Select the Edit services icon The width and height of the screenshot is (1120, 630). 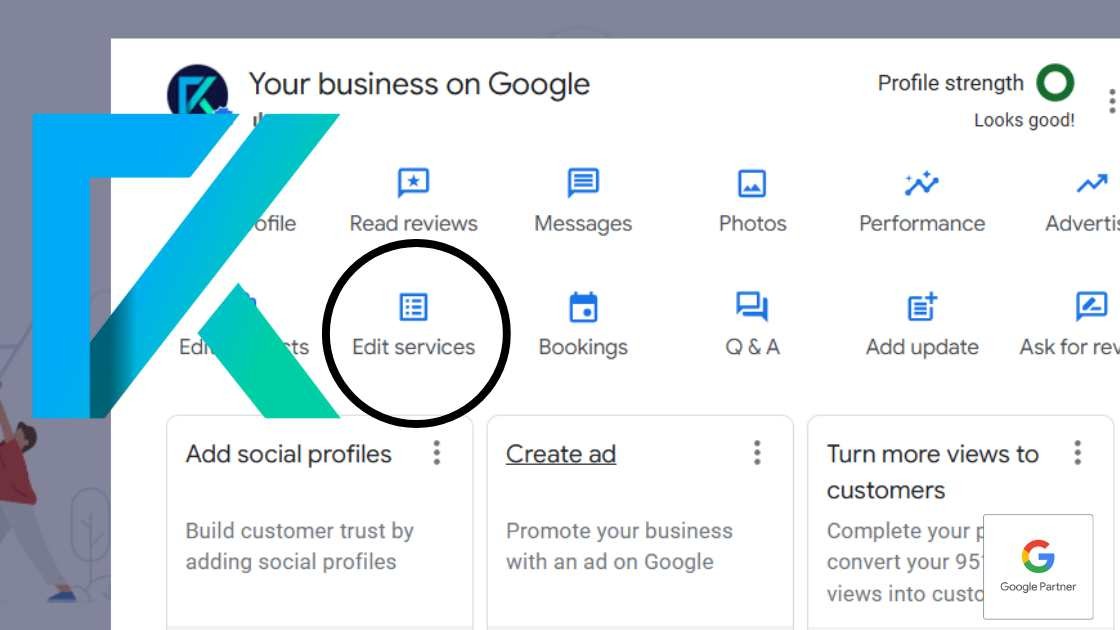[413, 307]
